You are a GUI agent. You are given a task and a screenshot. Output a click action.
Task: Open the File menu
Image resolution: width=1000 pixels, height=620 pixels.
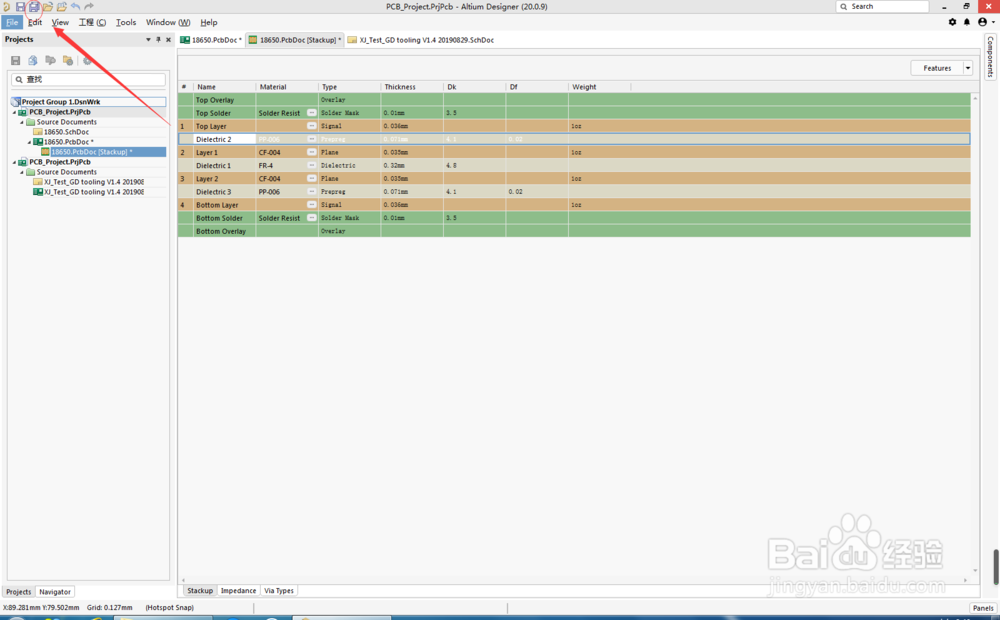pos(12,22)
